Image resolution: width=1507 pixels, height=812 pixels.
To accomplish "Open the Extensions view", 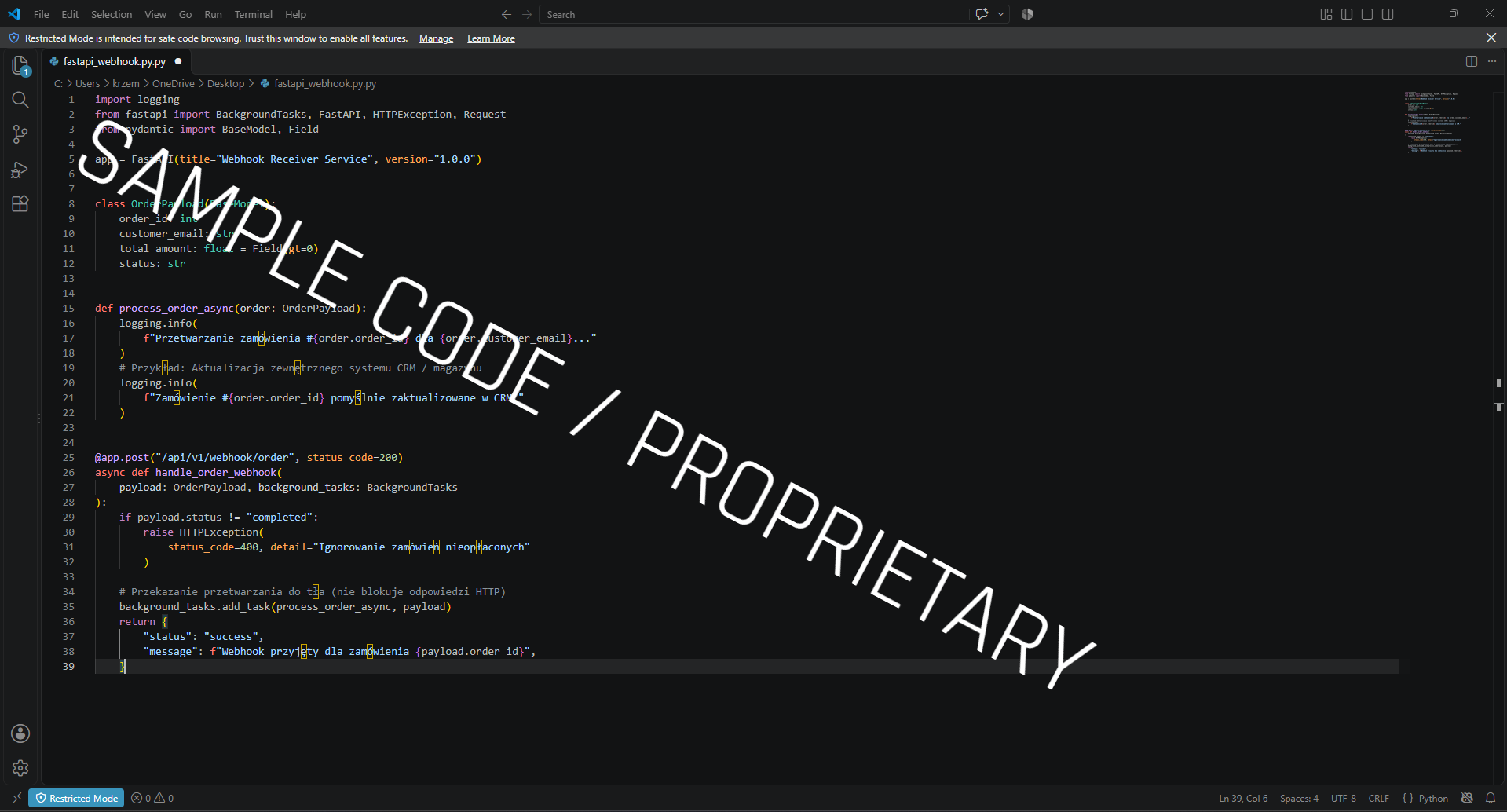I will coord(20,203).
